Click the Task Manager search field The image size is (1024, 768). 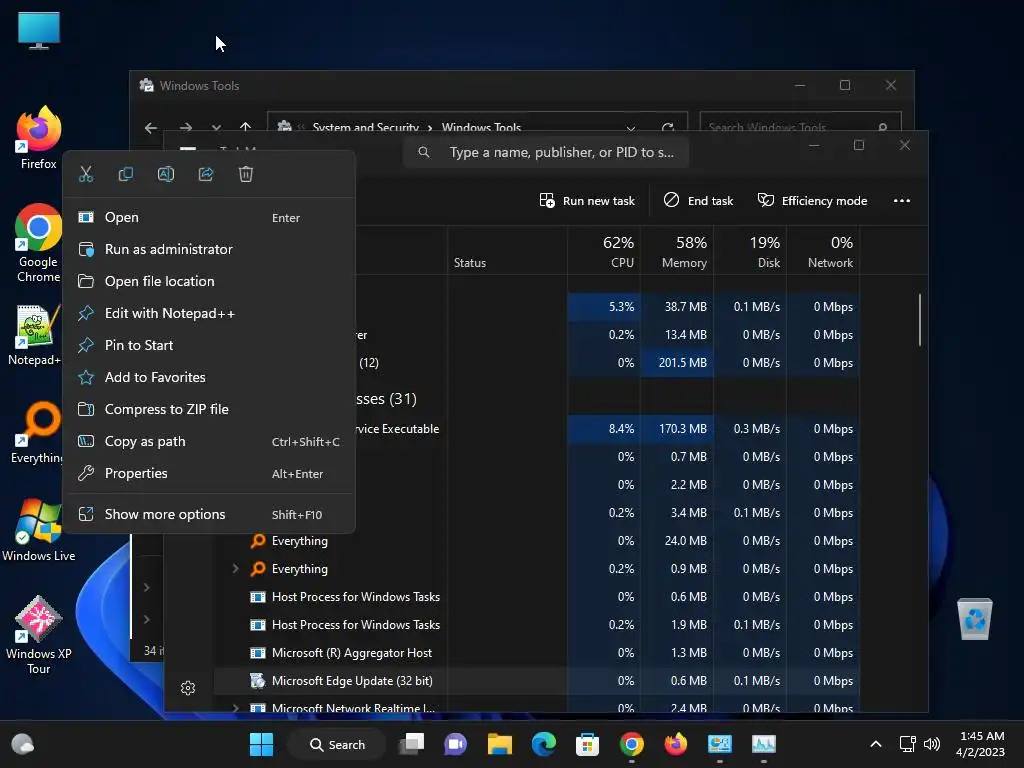point(546,153)
